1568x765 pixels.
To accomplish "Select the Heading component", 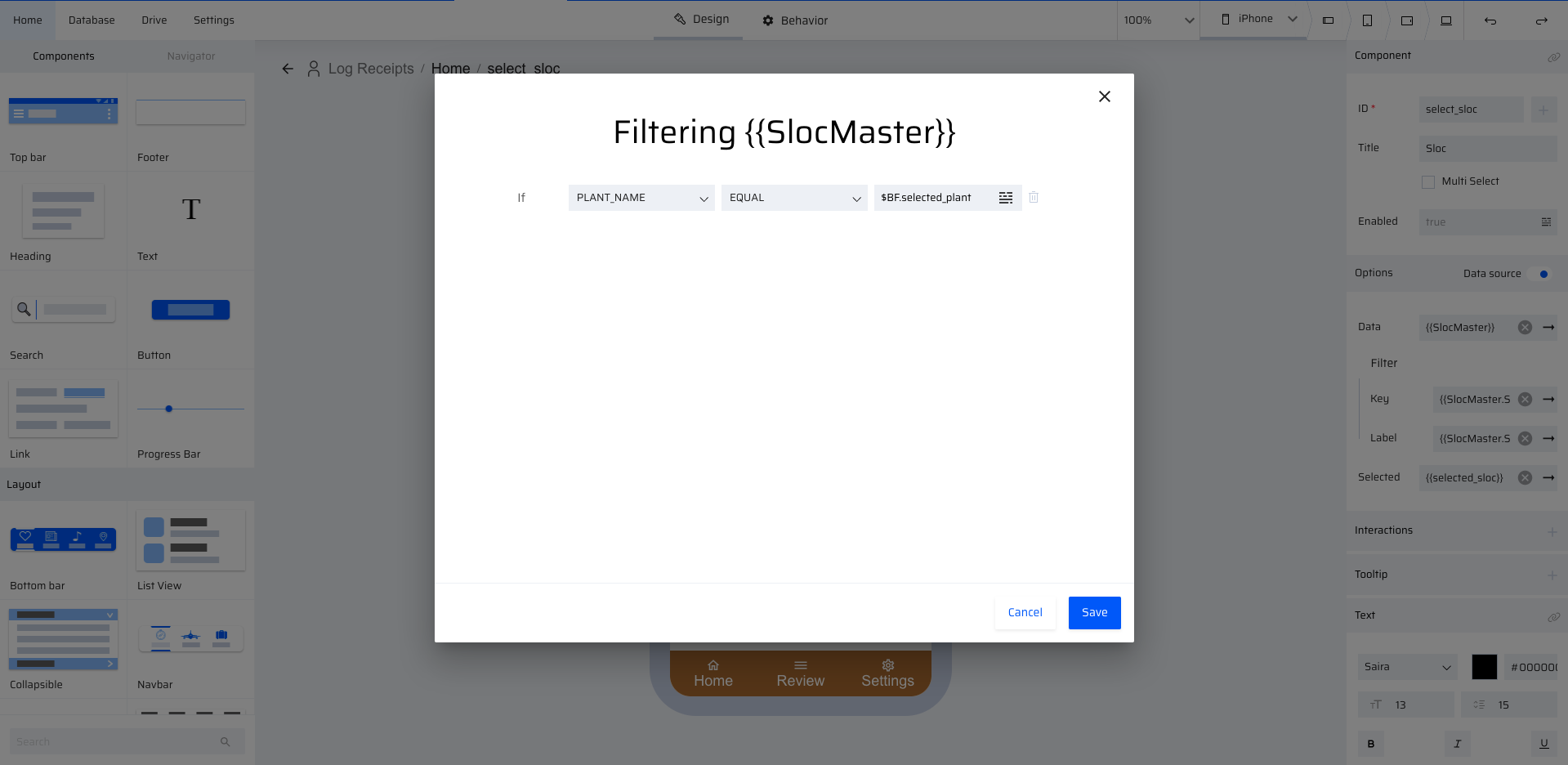I will coord(64,221).
